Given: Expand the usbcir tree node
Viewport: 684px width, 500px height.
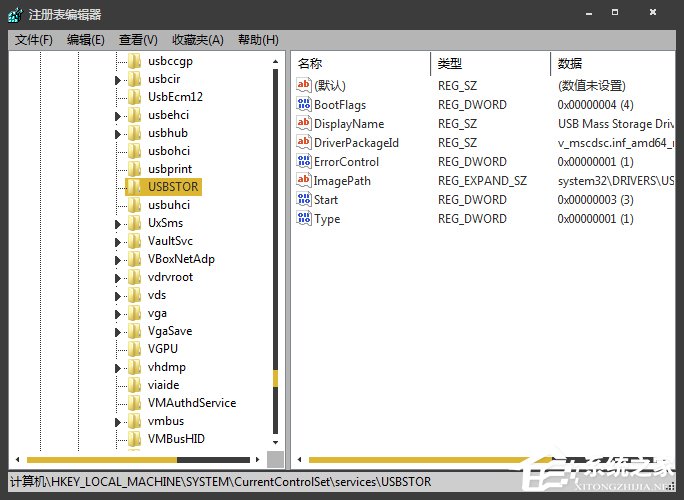Looking at the screenshot, I should (x=117, y=80).
